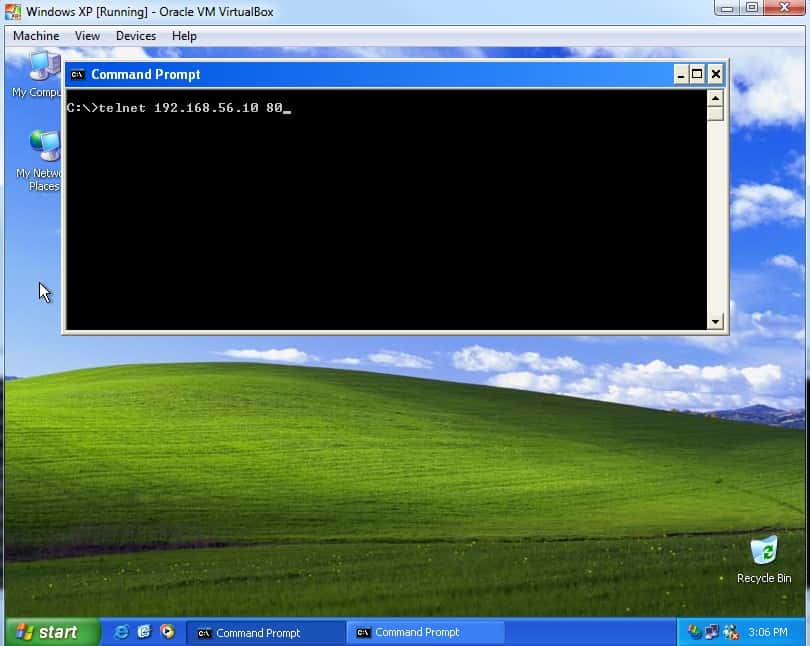This screenshot has width=810, height=646.
Task: Launch Internet Explorer from Quick Launch
Action: coord(121,632)
